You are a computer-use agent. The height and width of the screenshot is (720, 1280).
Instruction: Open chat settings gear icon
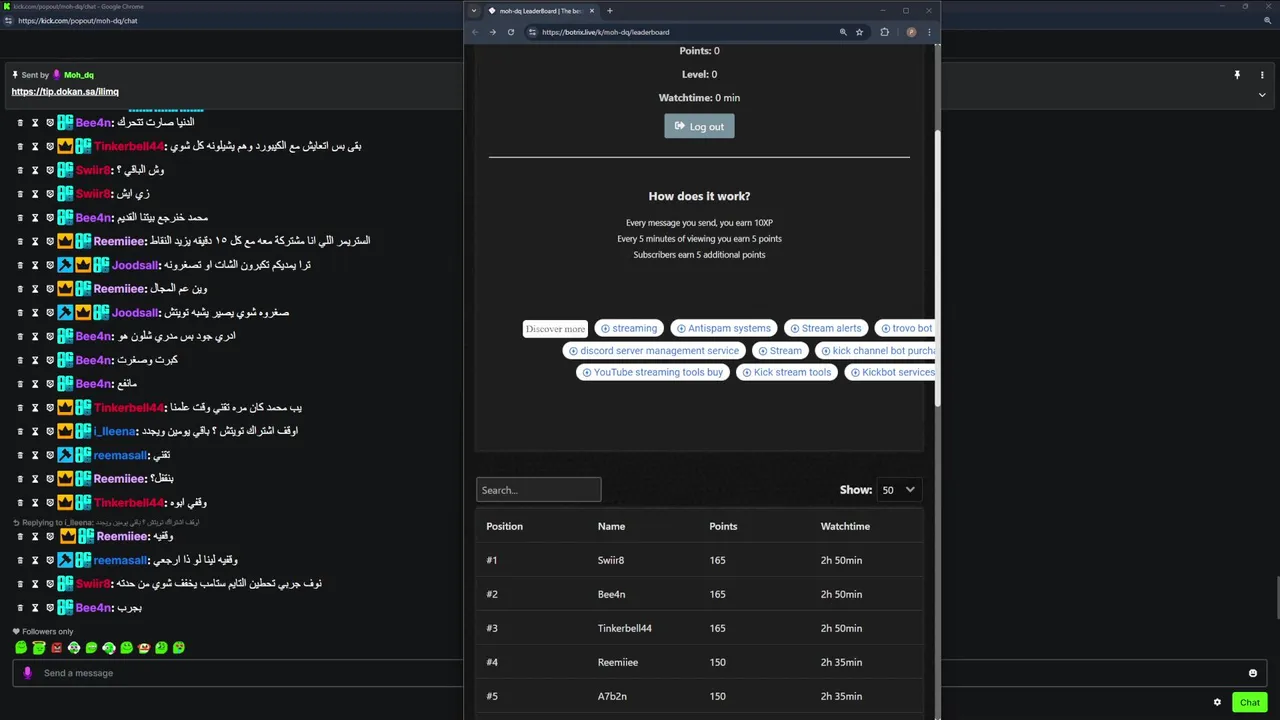point(1217,702)
